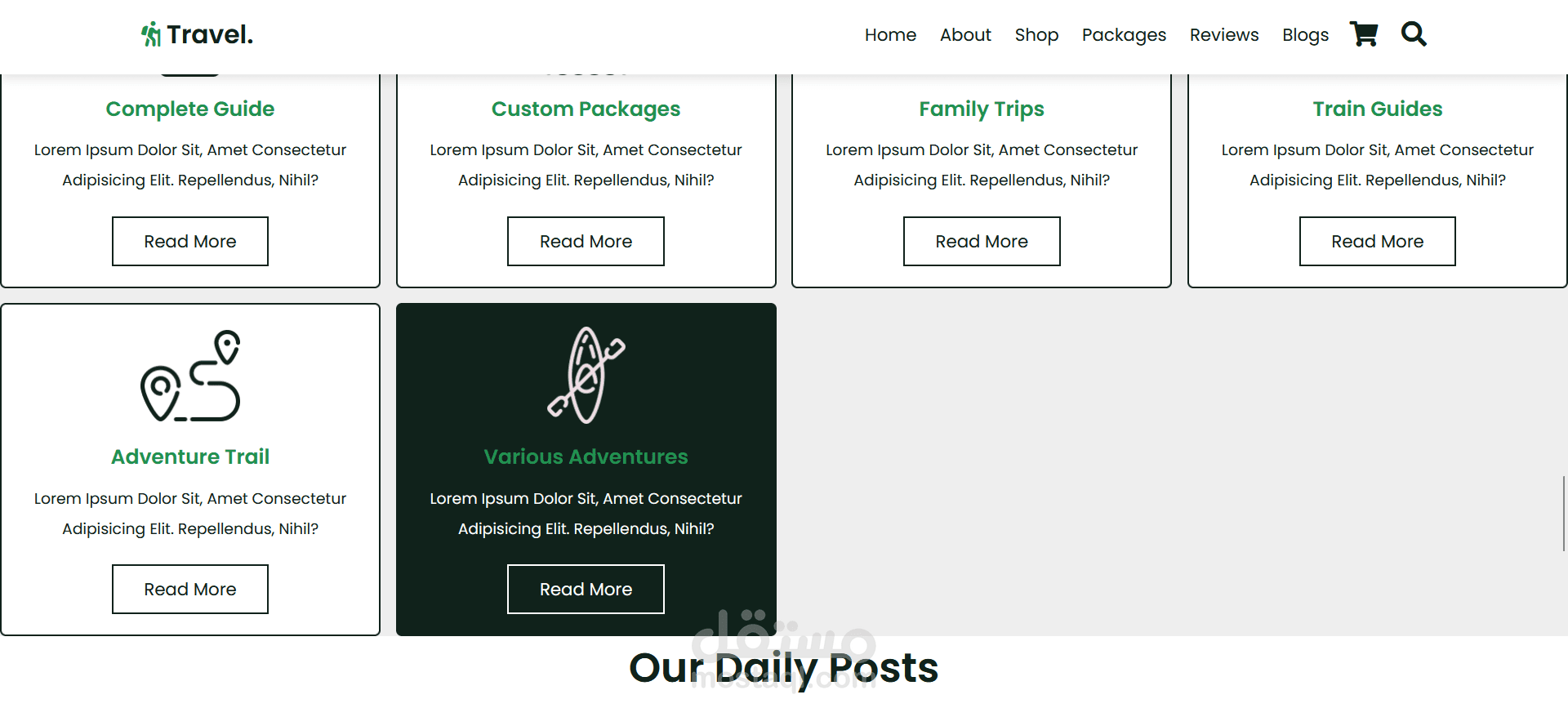Click the page vertical scrollbar thumb

click(1564, 514)
